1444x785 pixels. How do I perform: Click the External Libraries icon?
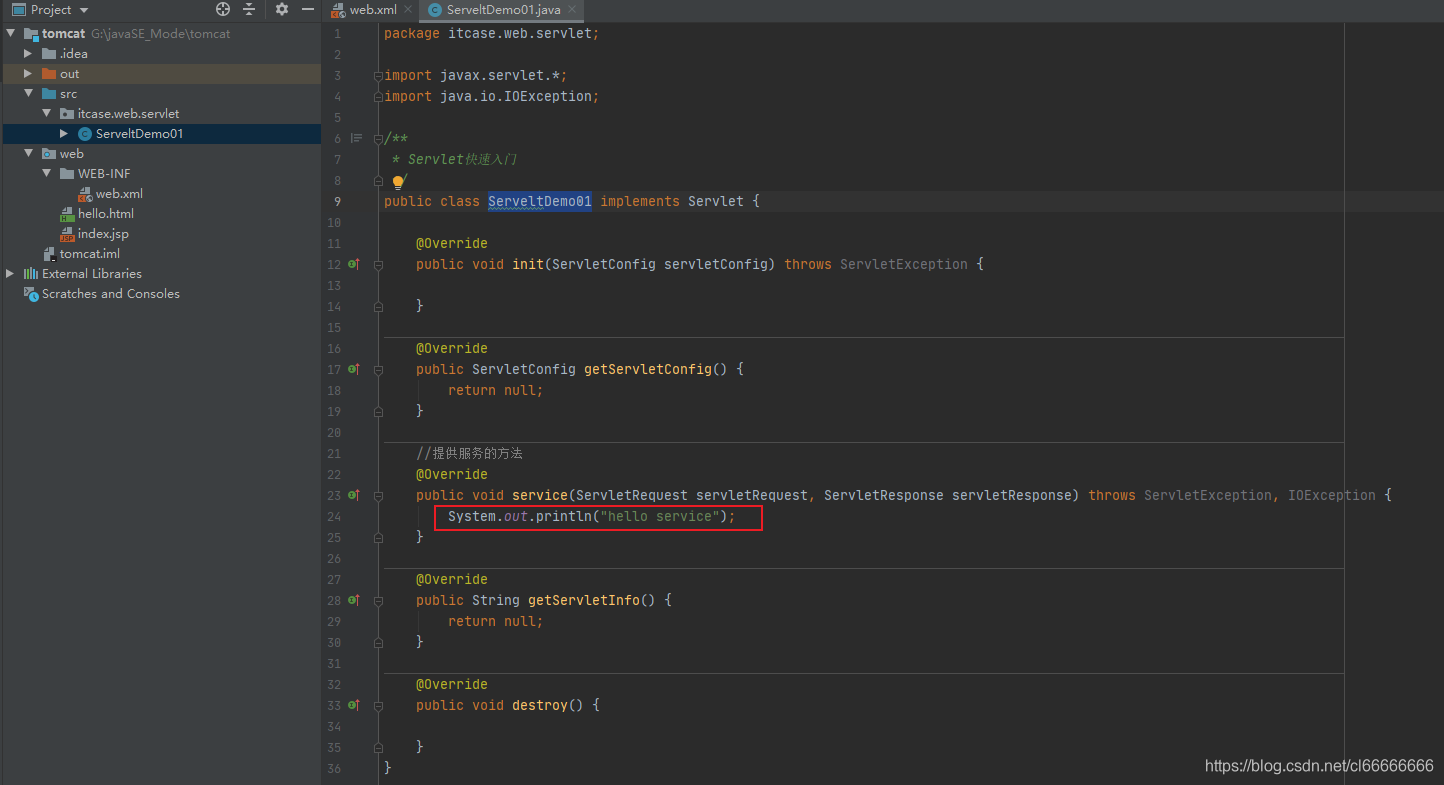pyautogui.click(x=31, y=274)
